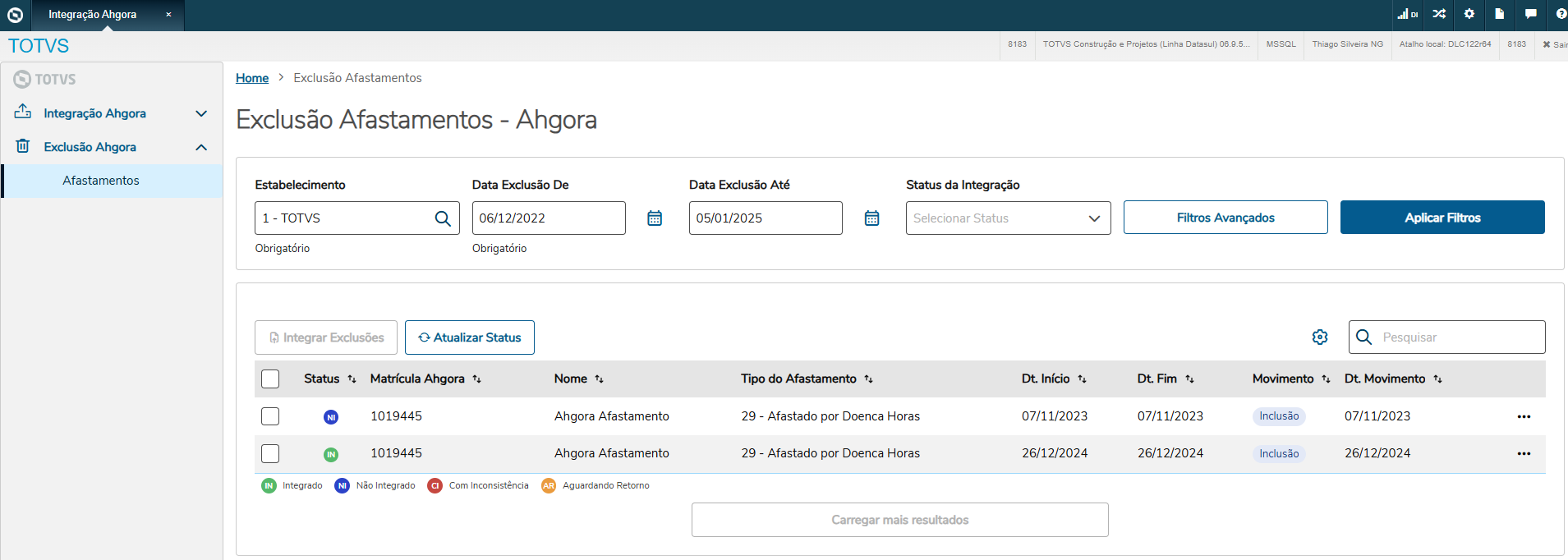1568x560 pixels.
Task: Click the shuffle icon in top bar
Action: click(x=1439, y=14)
